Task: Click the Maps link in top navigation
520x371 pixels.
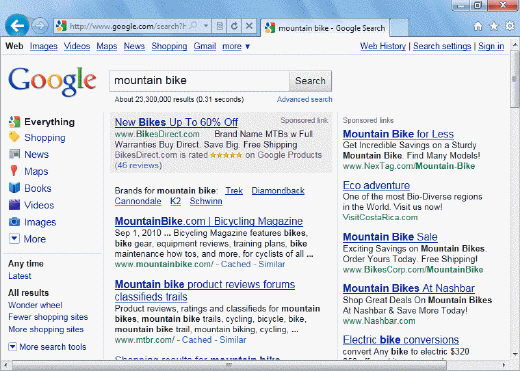Action: [107, 46]
